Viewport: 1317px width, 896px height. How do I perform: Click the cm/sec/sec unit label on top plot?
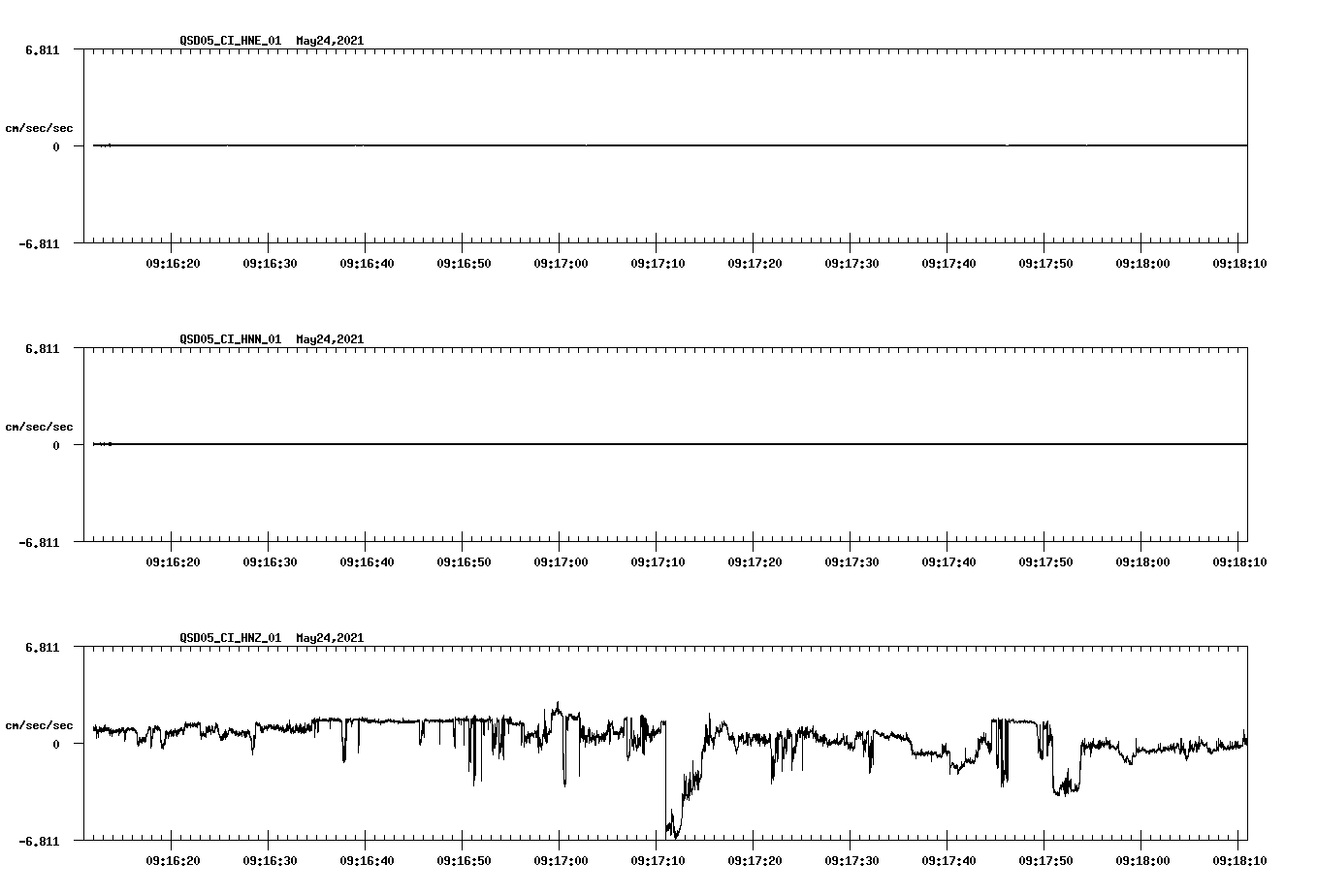point(40,126)
